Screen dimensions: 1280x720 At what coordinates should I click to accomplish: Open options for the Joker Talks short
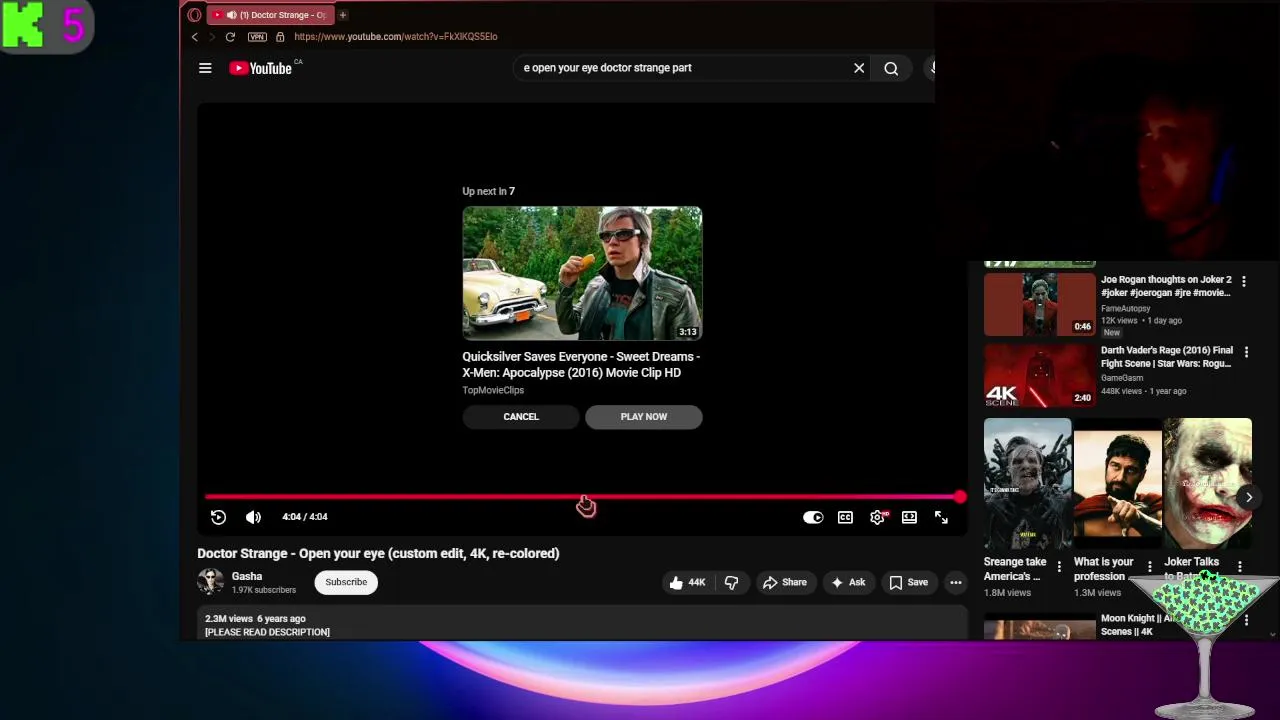tap(1240, 567)
